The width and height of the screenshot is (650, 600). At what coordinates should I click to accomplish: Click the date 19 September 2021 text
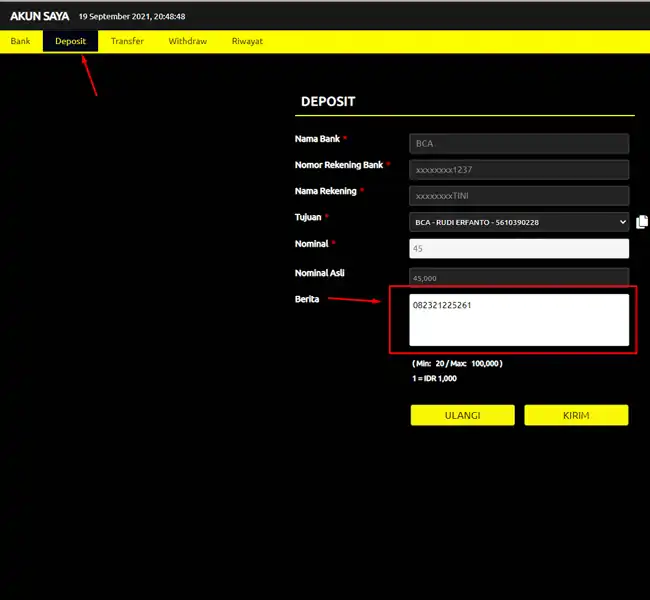tap(132, 17)
